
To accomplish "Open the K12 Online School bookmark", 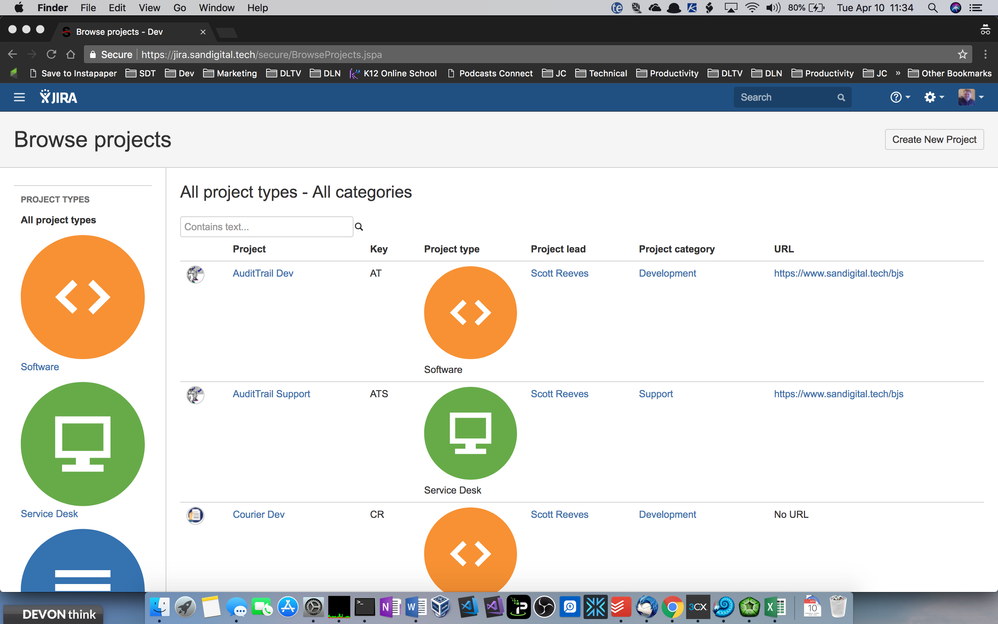I will (393, 73).
